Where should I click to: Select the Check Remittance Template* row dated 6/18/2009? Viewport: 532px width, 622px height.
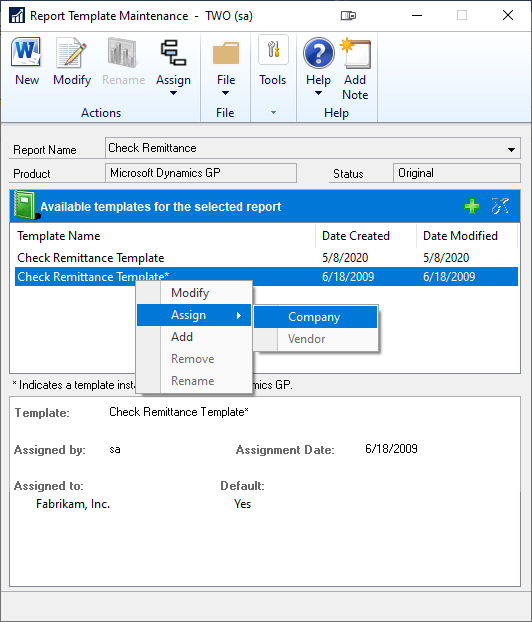point(266,276)
